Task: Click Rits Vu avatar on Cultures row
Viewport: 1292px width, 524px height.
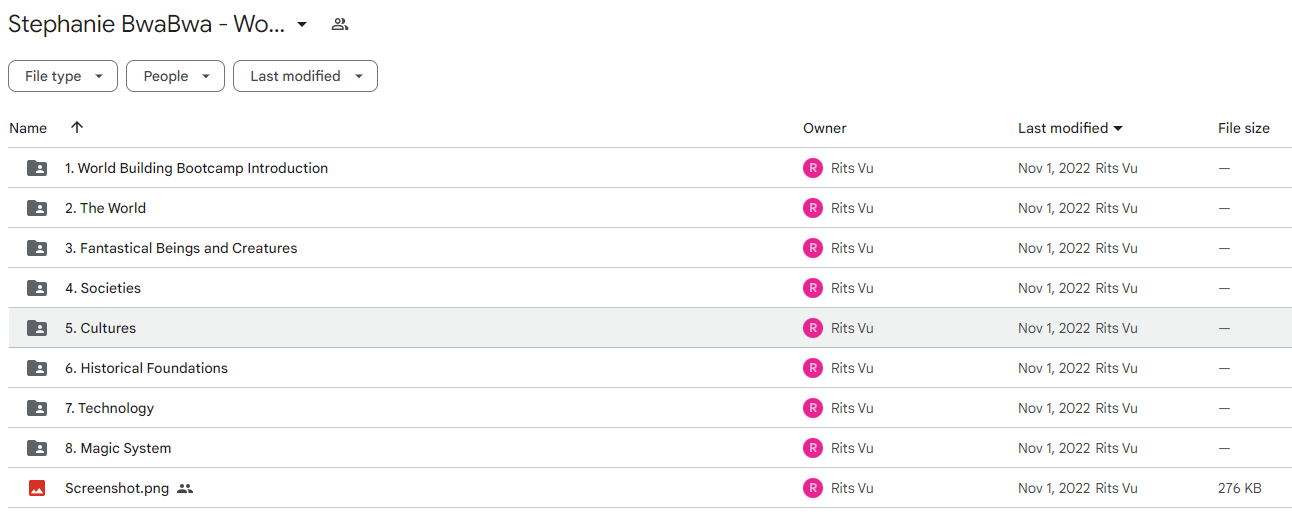Action: click(813, 328)
